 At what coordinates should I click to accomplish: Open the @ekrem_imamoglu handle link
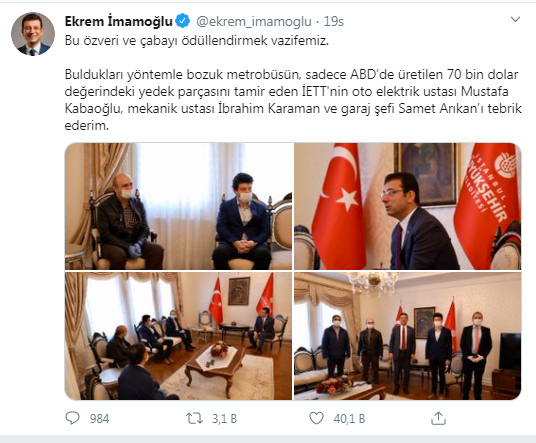coord(254,22)
